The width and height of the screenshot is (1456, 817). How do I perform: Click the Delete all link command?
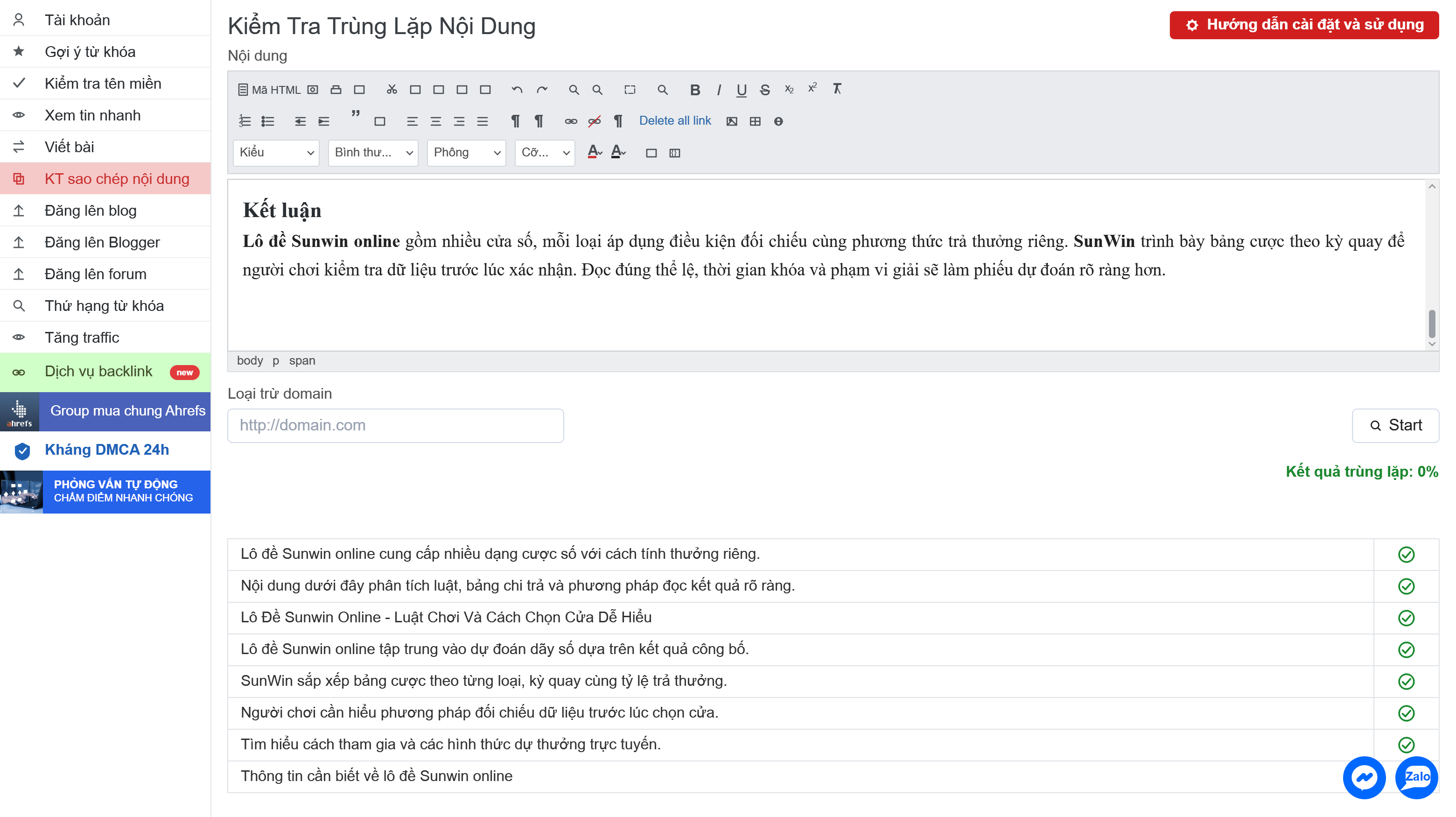click(675, 120)
